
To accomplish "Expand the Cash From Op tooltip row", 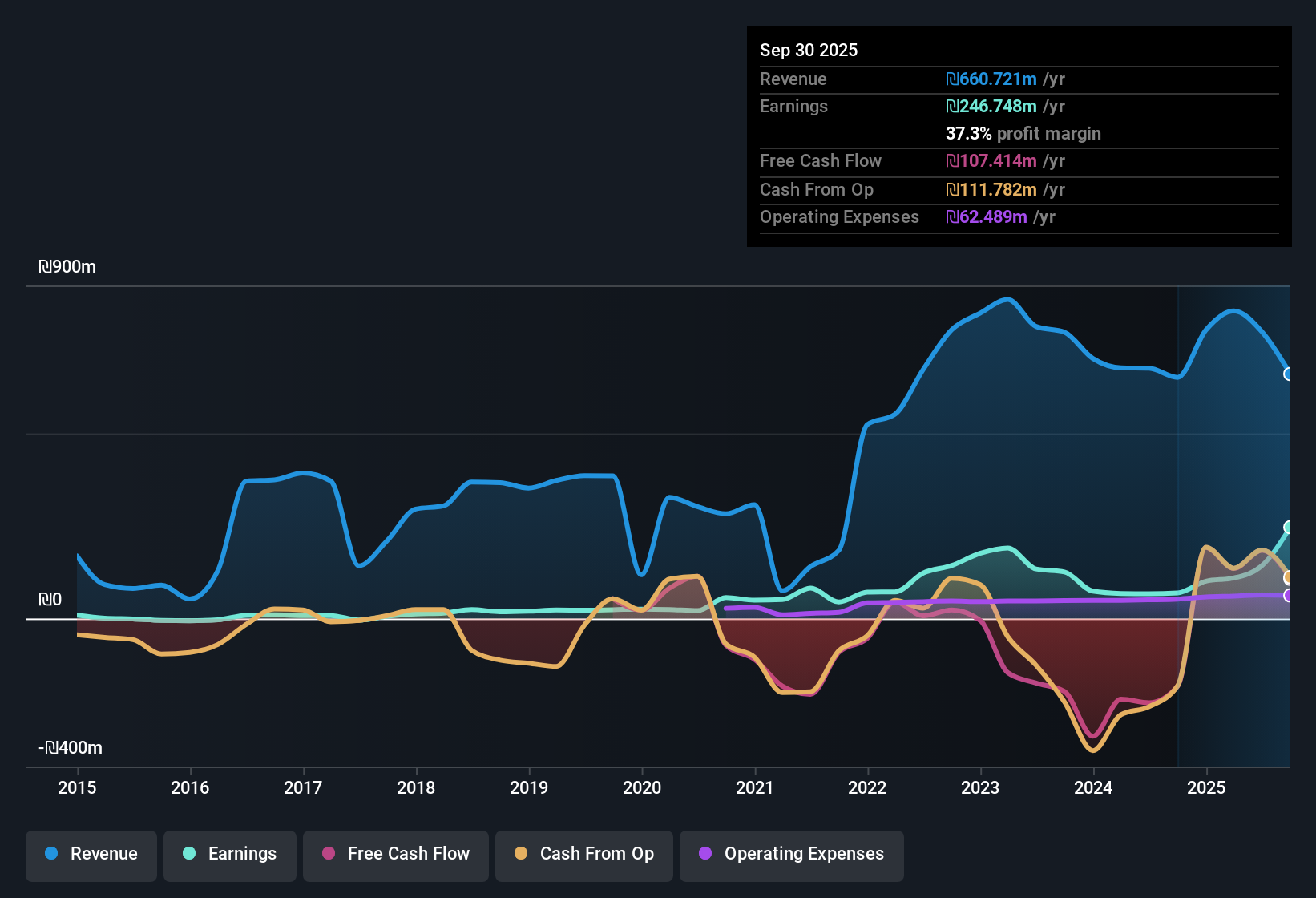I will [x=817, y=190].
